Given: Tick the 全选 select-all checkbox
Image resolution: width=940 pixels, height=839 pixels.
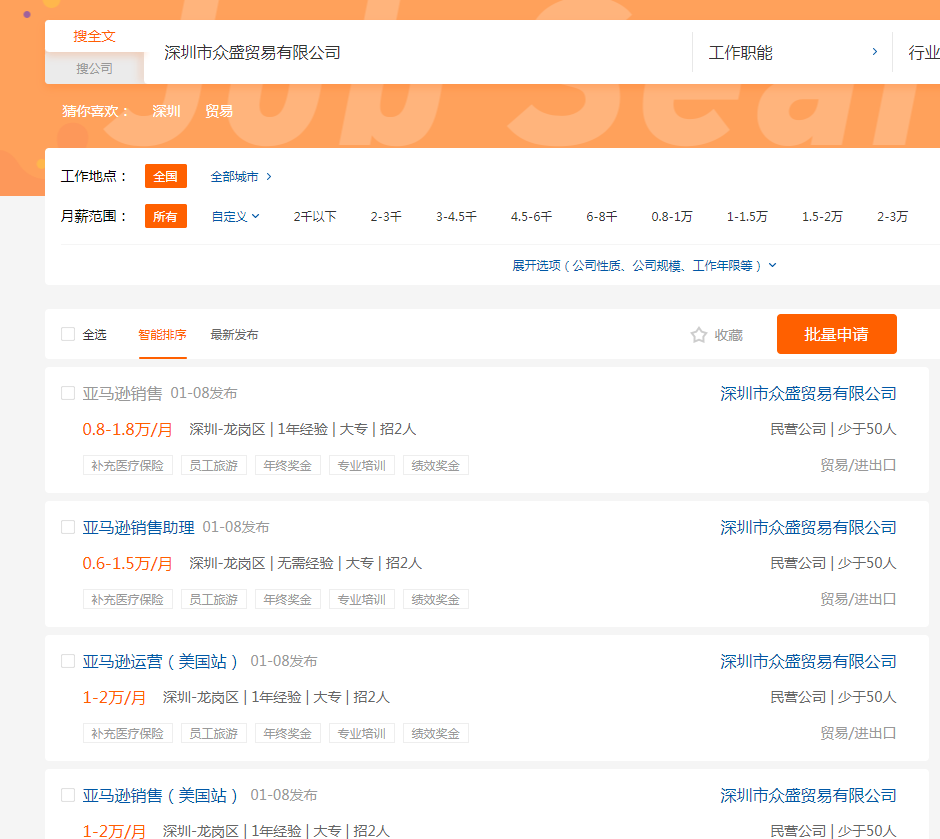Looking at the screenshot, I should pos(68,334).
